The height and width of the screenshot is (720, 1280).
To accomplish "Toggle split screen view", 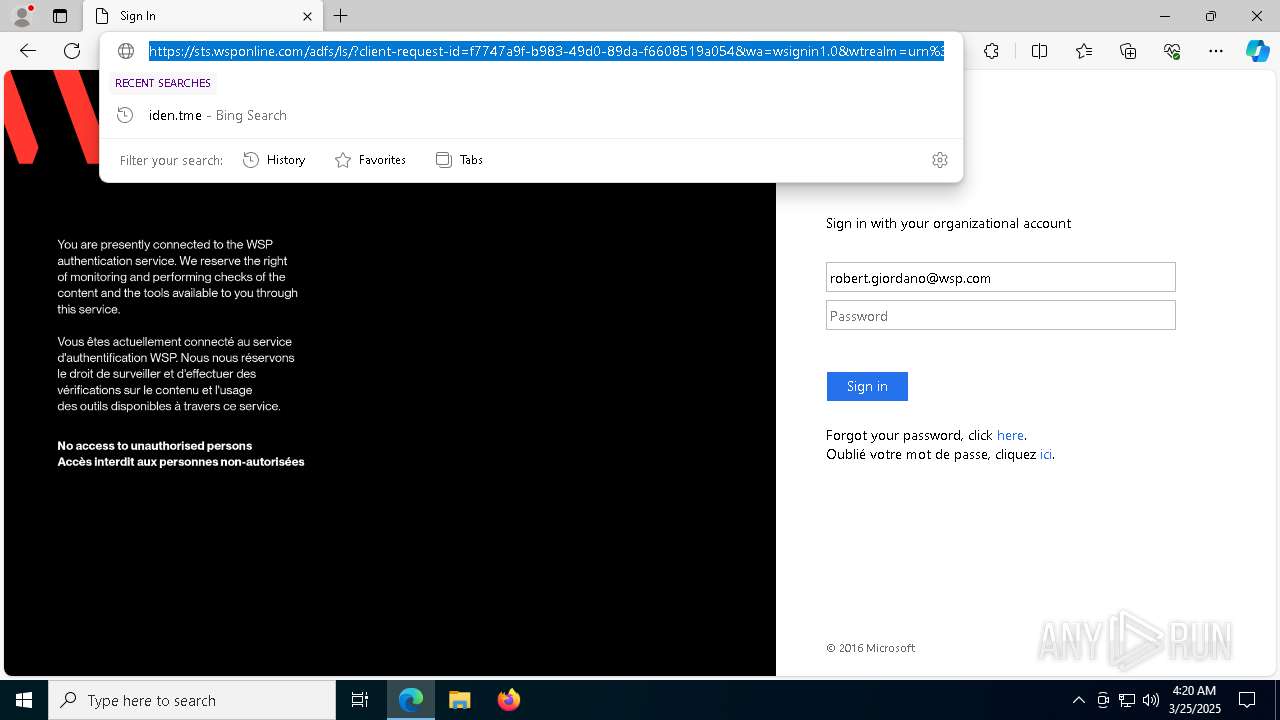I will click(1039, 51).
